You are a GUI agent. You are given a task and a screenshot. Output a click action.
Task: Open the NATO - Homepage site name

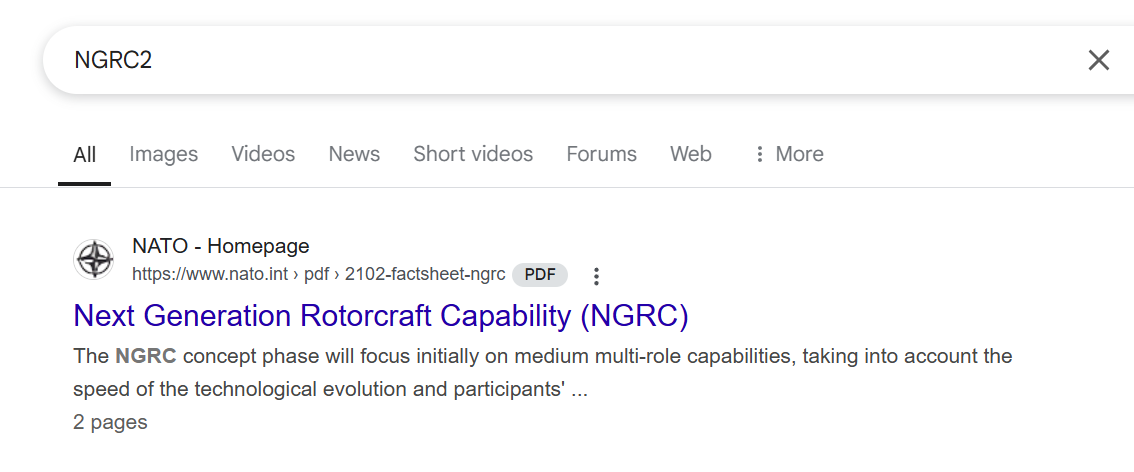coord(221,246)
